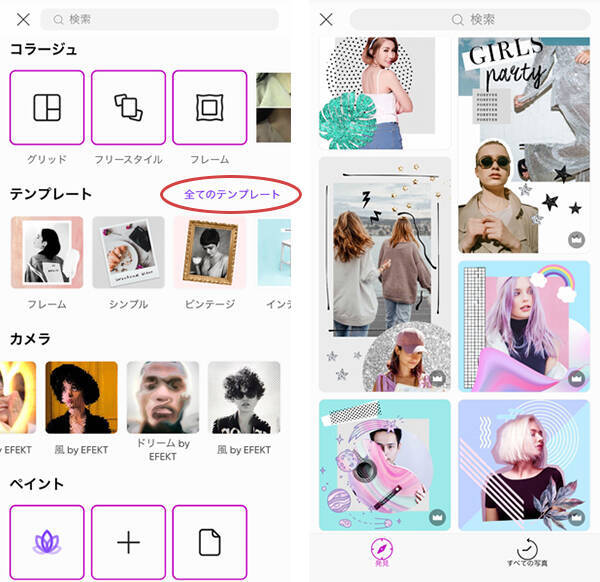600x582 pixels.
Task: Tap the crown badge on GIRLS party template
Action: [x=576, y=240]
